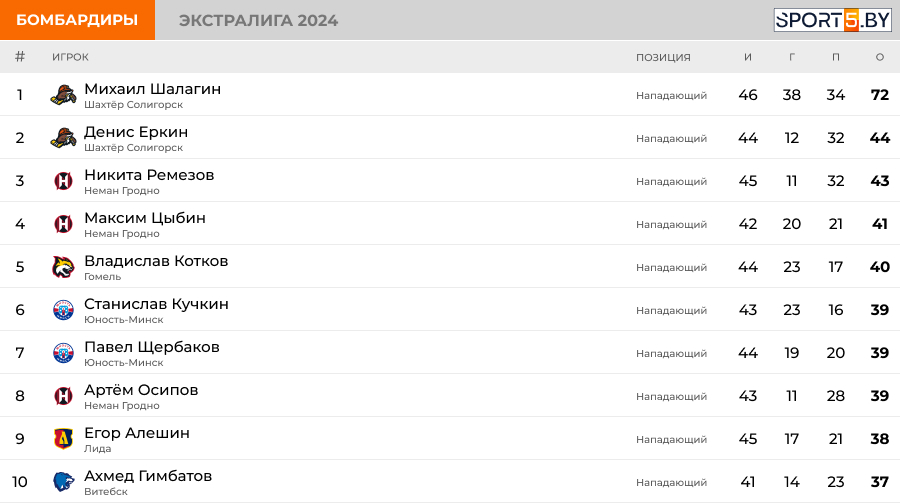Sort by the Г goals column header

[x=792, y=57]
